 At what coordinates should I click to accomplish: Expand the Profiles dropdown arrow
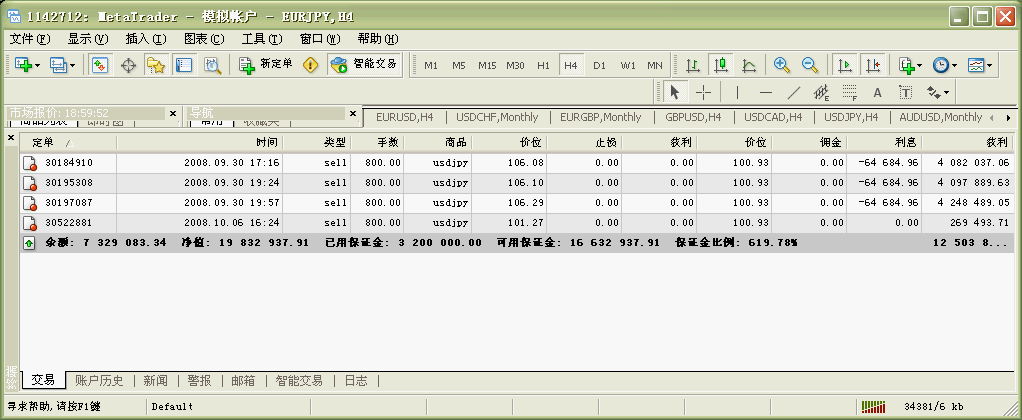click(x=72, y=66)
